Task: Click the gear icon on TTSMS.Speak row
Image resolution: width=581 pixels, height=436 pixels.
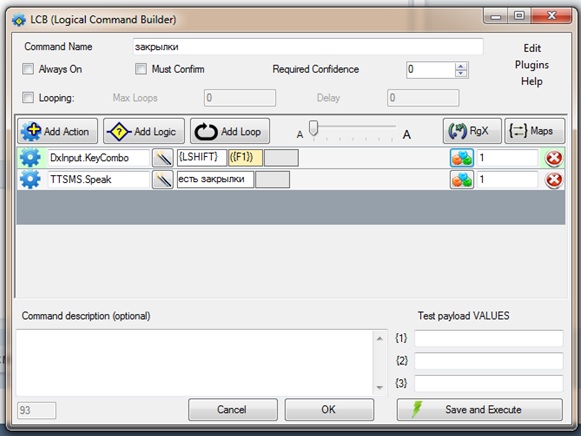Action: click(30, 180)
